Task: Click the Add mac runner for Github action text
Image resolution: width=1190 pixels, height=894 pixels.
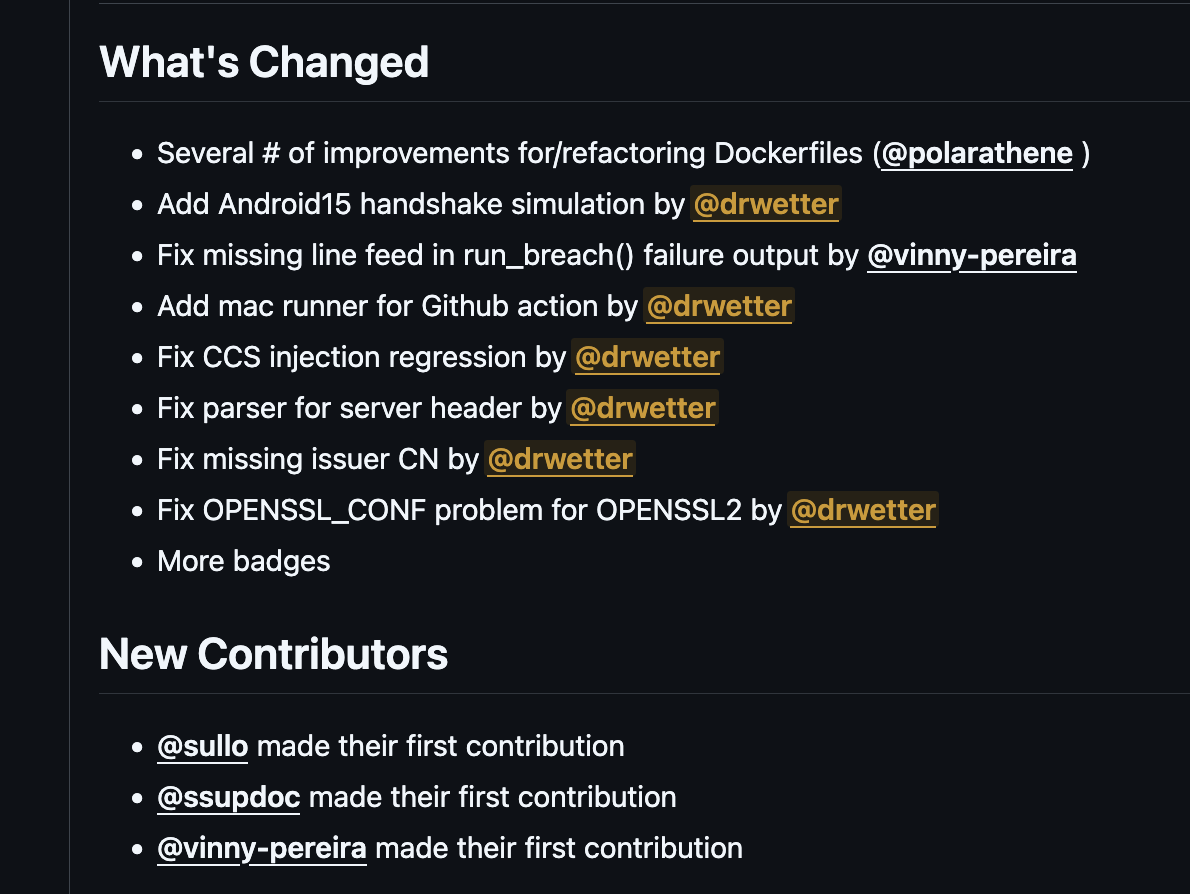Action: [378, 307]
